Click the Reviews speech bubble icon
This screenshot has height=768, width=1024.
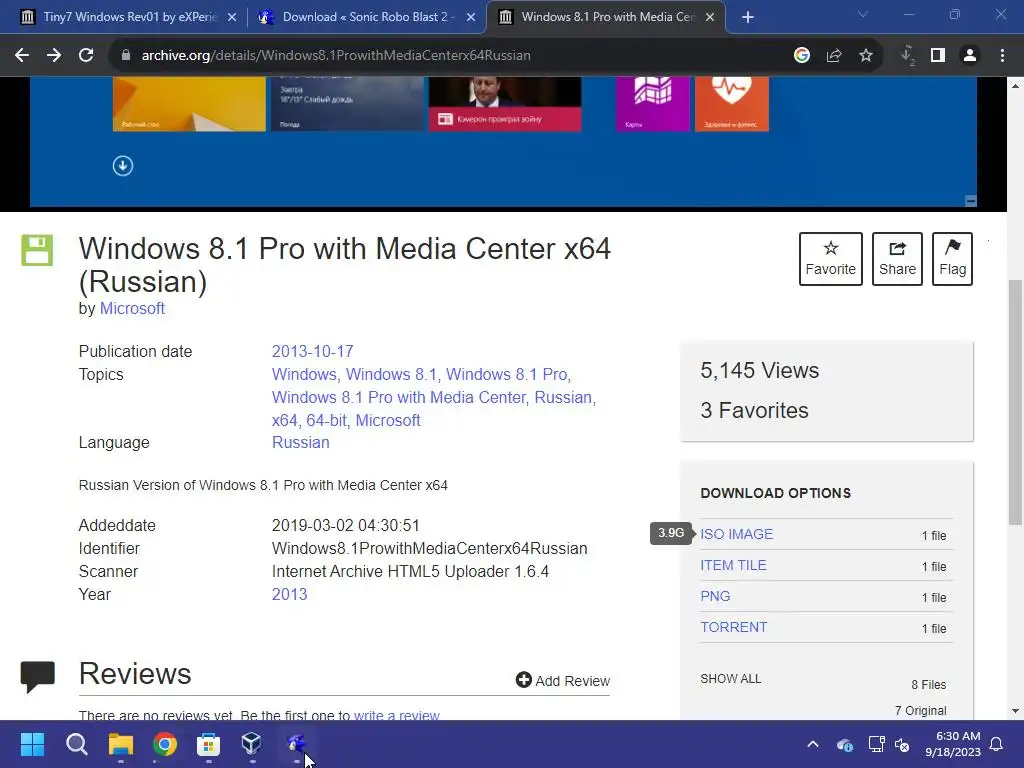click(38, 676)
